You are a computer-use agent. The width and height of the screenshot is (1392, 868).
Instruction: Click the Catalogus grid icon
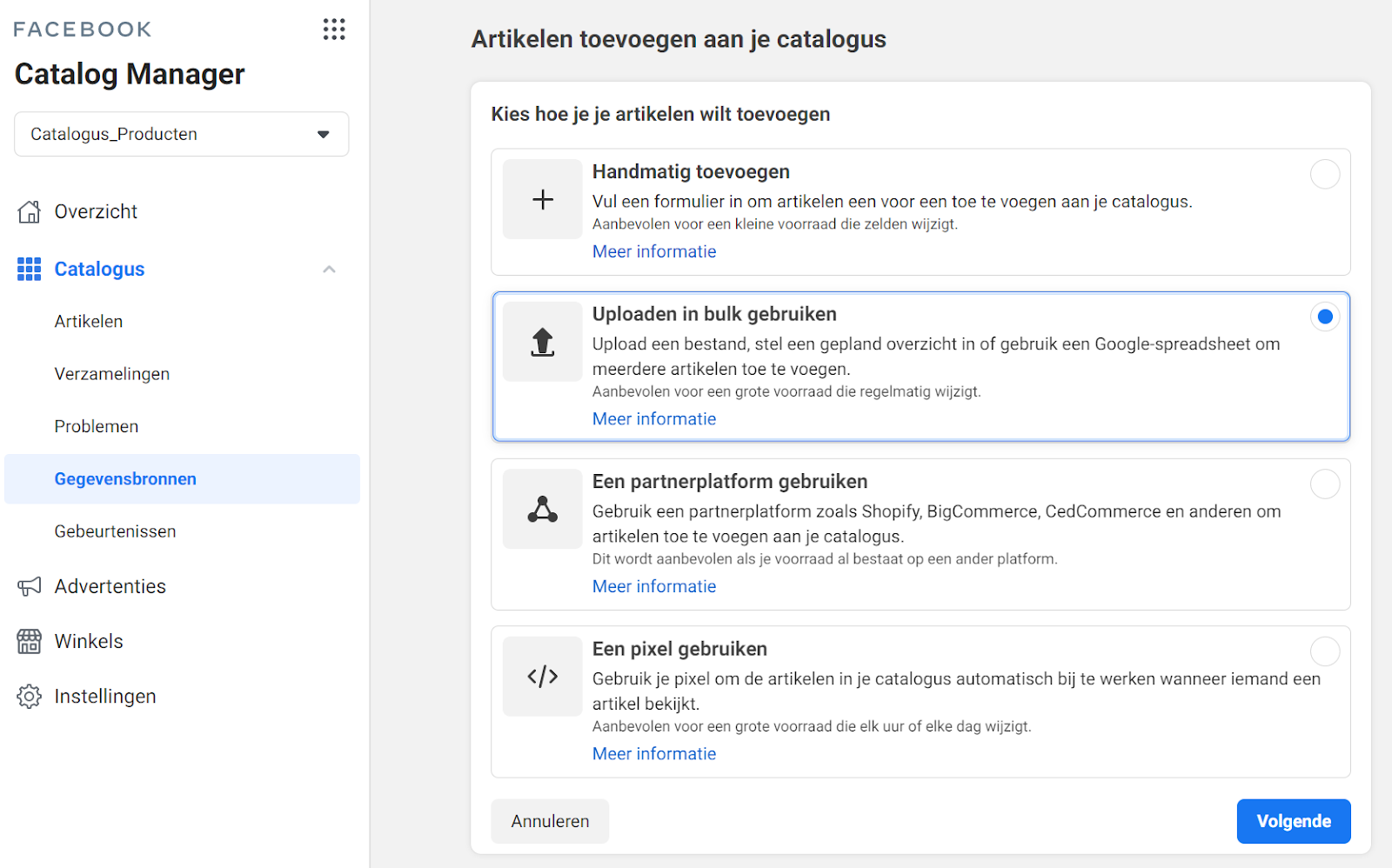[30, 269]
